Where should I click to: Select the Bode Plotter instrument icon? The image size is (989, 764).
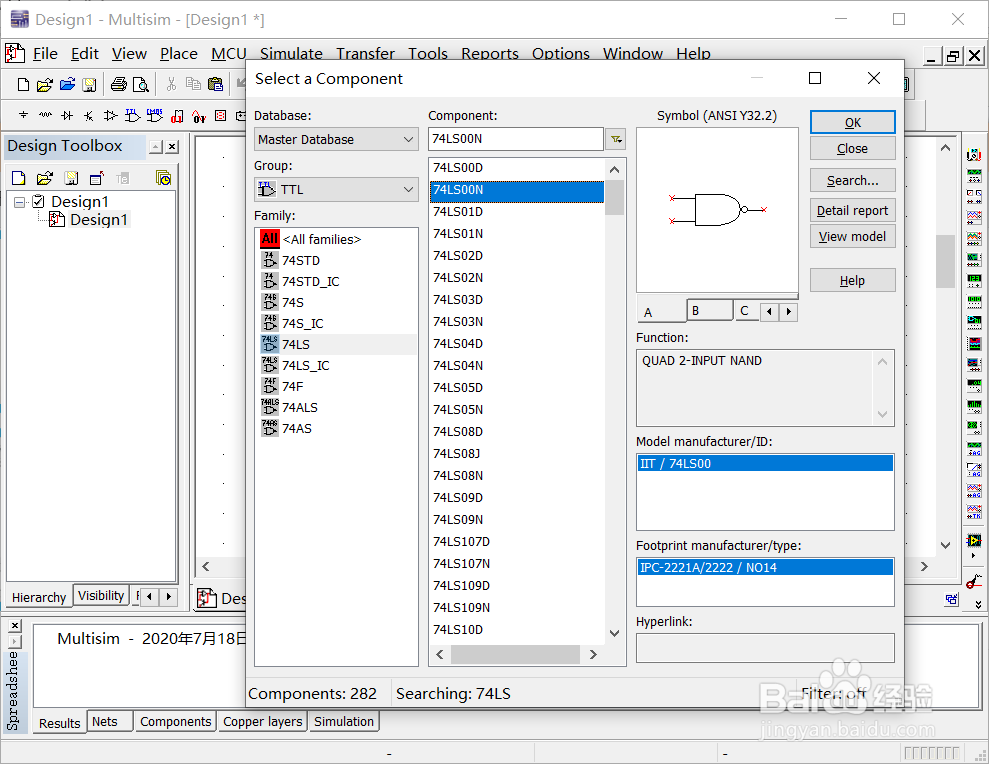(x=974, y=259)
